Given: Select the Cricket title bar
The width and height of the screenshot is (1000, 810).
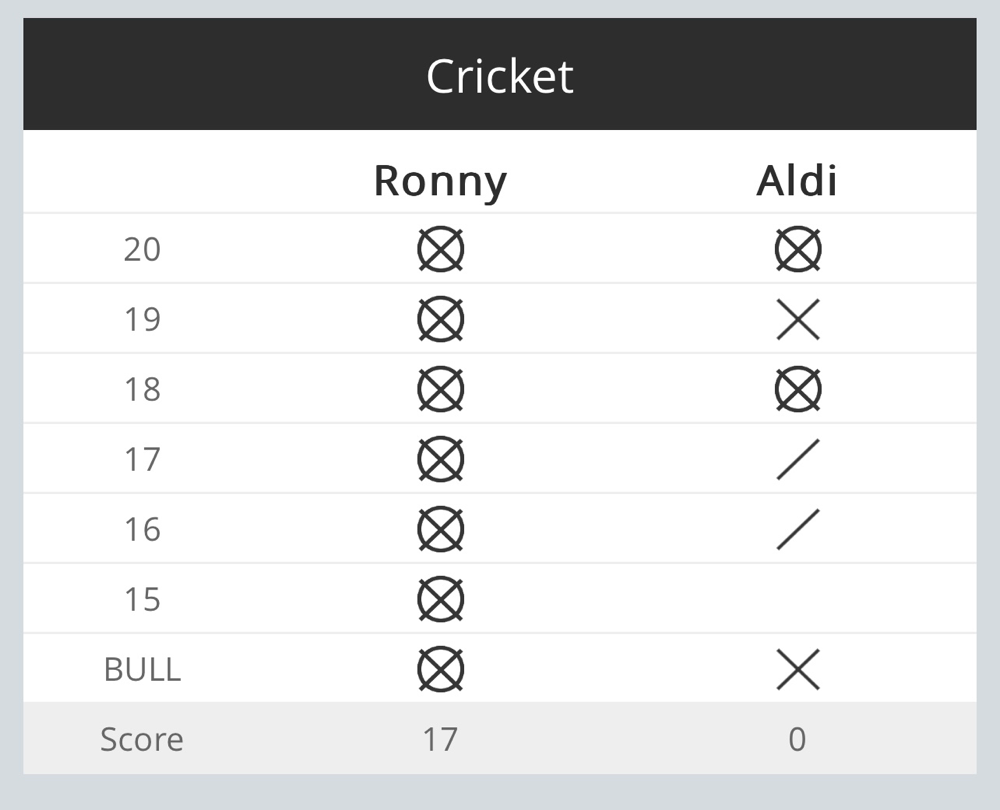Looking at the screenshot, I should [500, 74].
